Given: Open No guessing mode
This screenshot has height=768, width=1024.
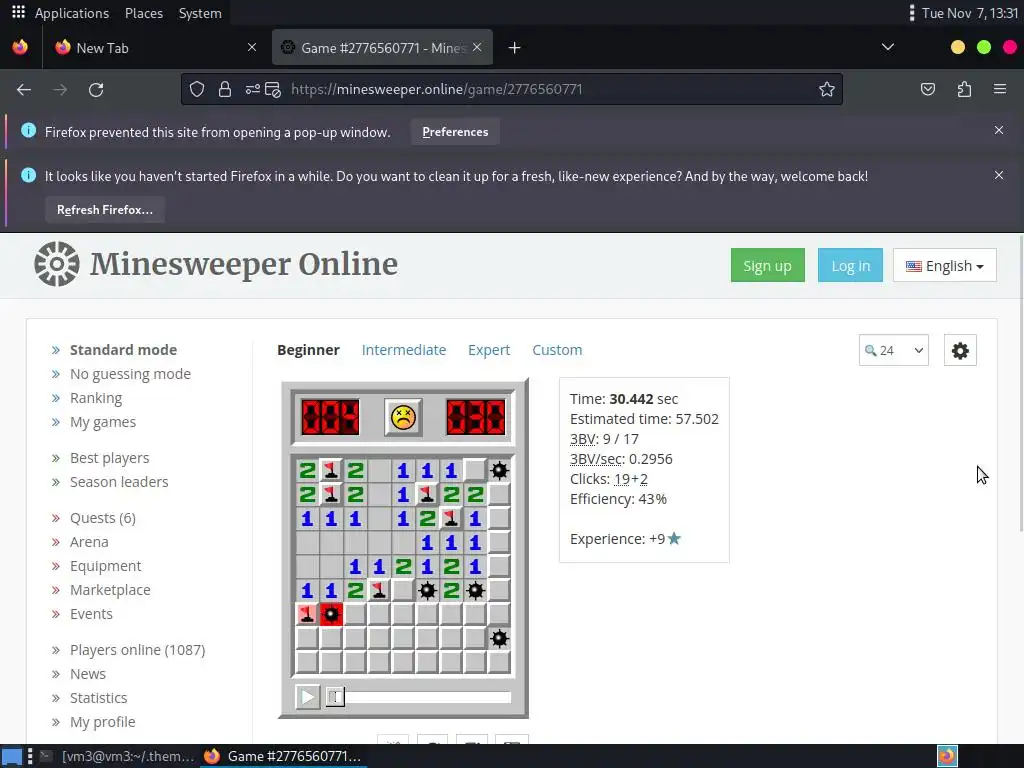Looking at the screenshot, I should (x=130, y=374).
